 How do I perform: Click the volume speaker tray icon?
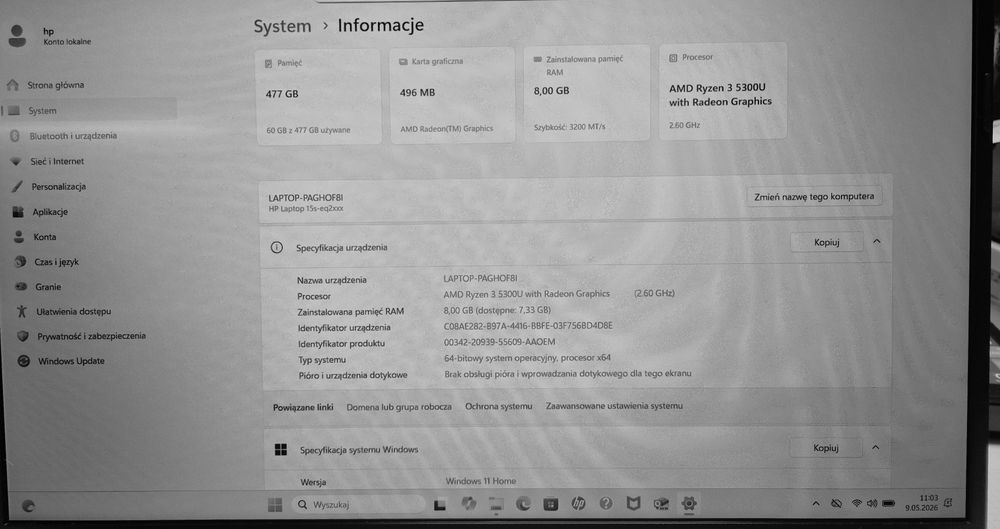(x=872, y=503)
